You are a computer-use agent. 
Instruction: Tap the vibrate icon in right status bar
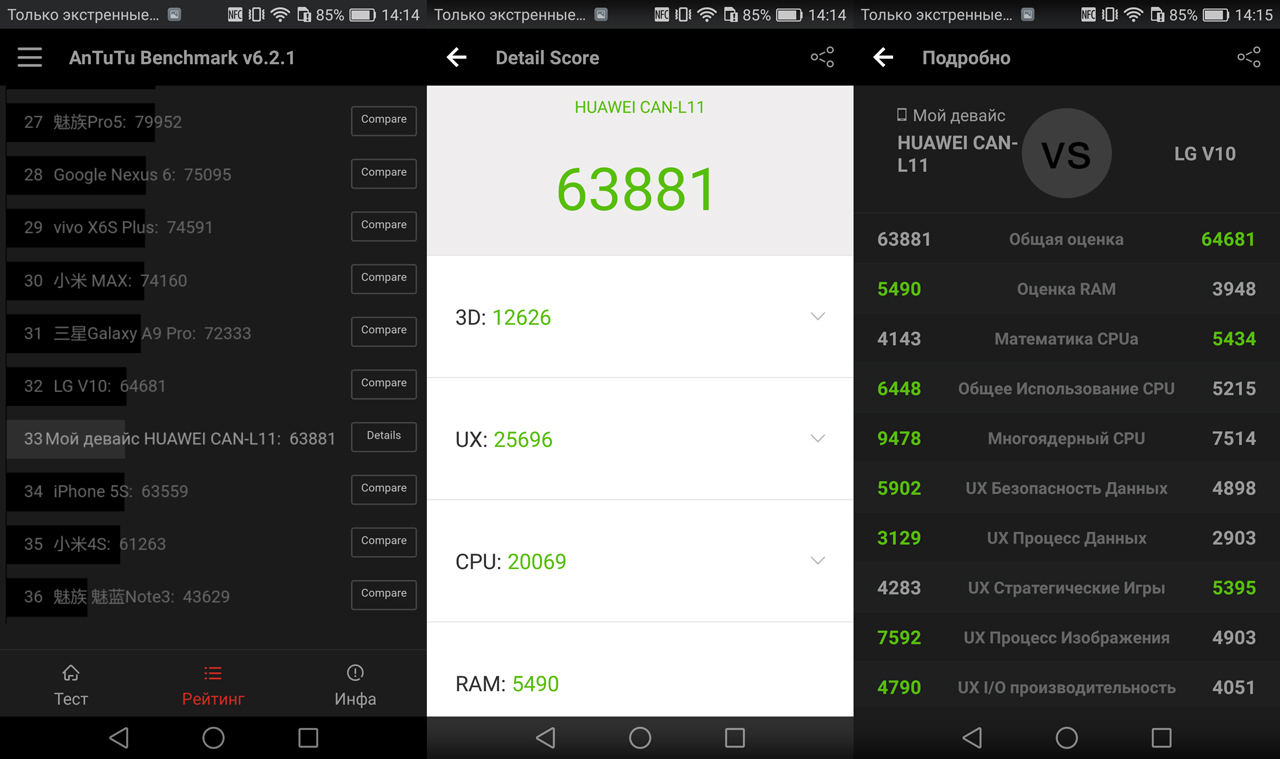click(x=1110, y=15)
